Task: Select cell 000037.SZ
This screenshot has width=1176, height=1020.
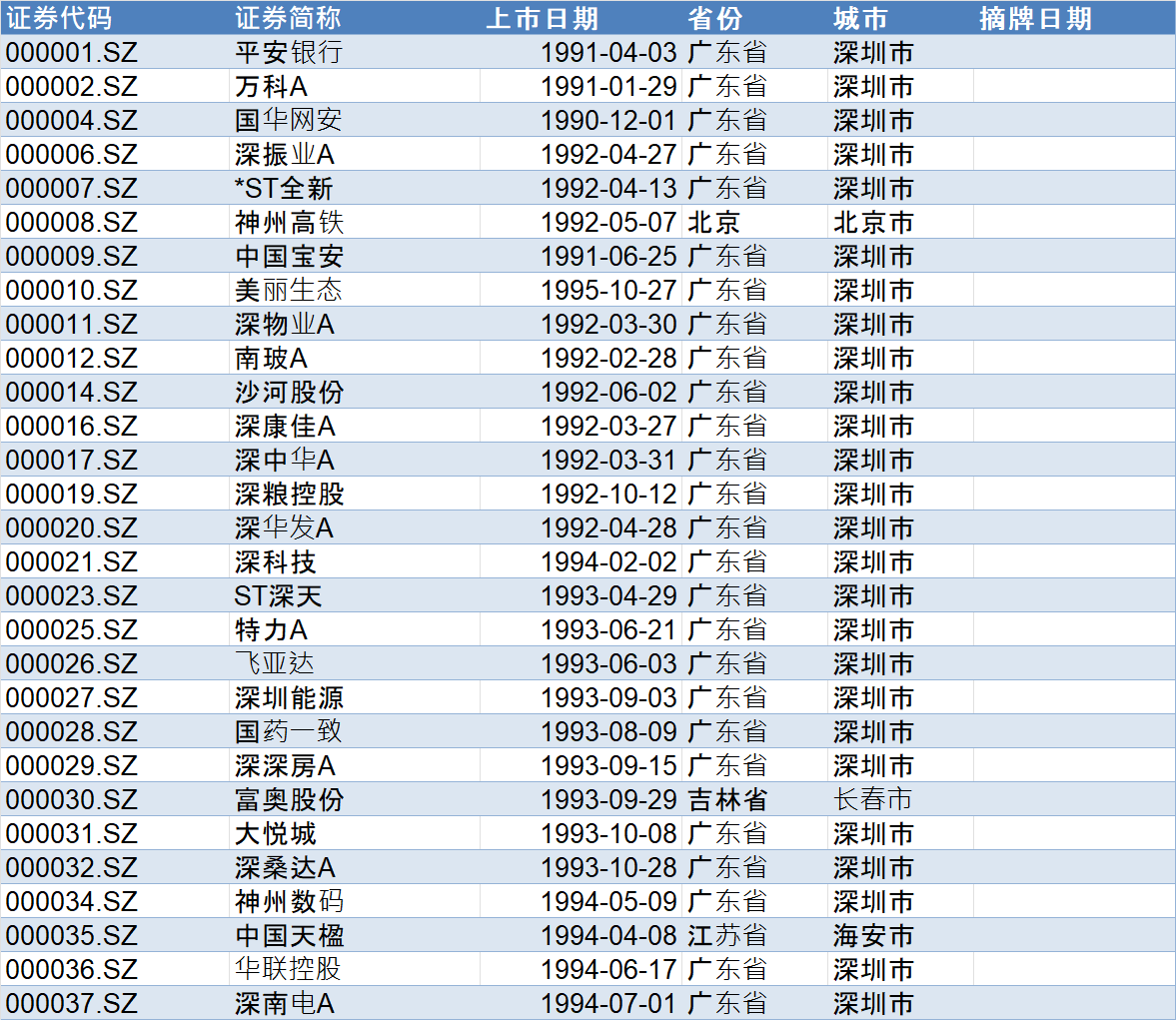Action: tap(115, 1003)
